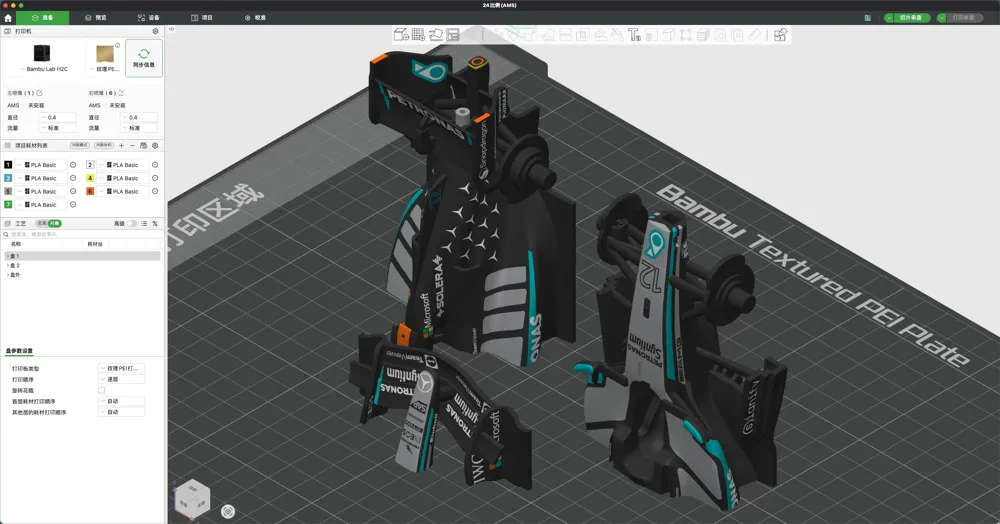Open the print plate mode dropdown arrow
The width and height of the screenshot is (1000, 524).
[942, 18]
